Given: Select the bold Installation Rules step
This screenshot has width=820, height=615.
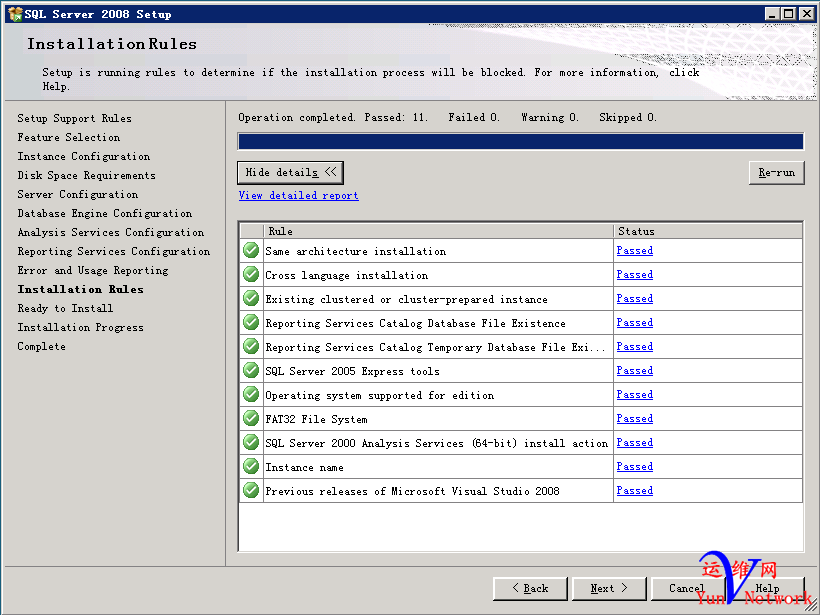Looking at the screenshot, I should coord(80,289).
